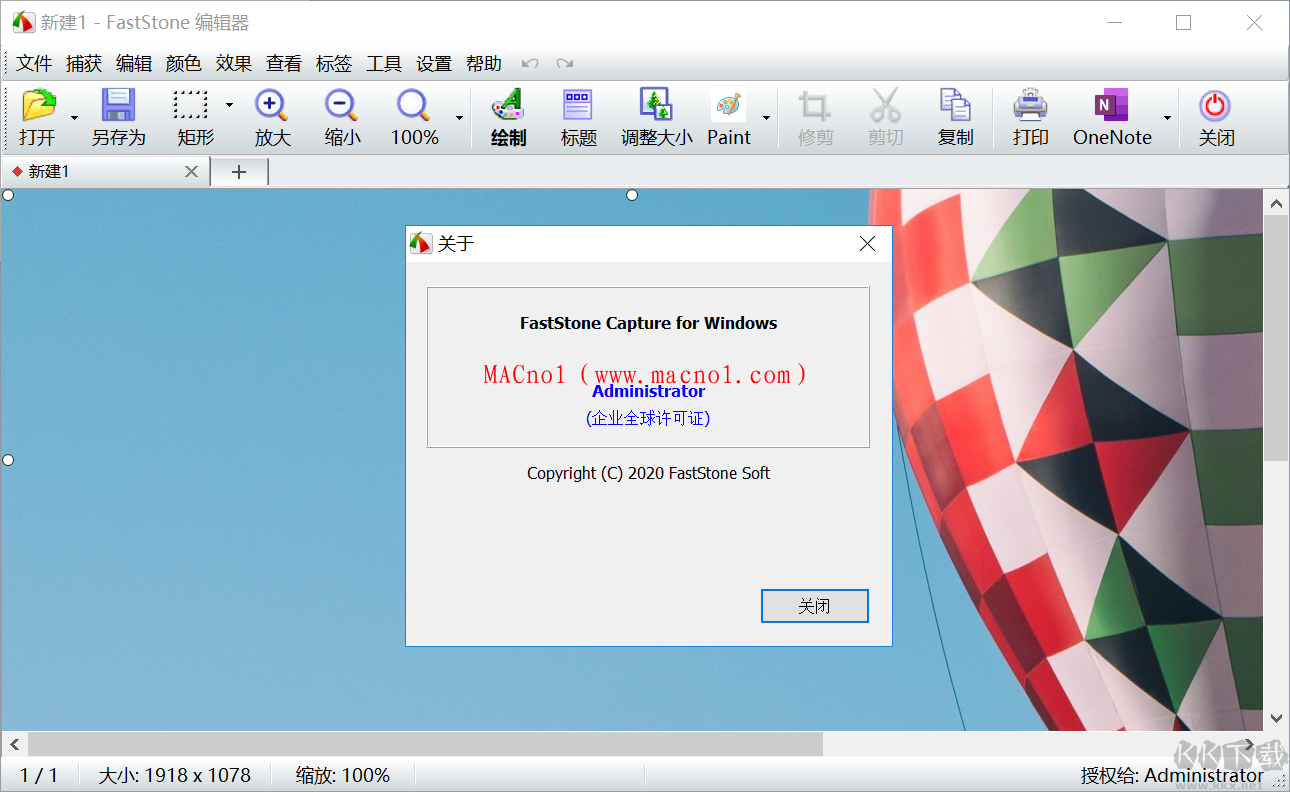This screenshot has width=1290, height=792.
Task: Click the vertical scrollbar thumb
Action: pyautogui.click(x=1276, y=338)
